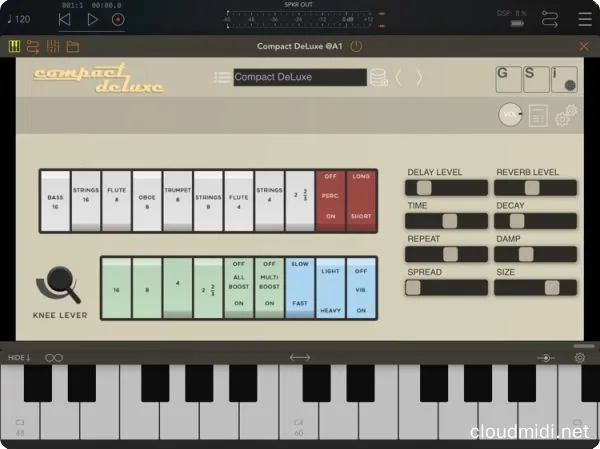Click the VOL volume knob
Viewport: 600px width, 449px height.
point(510,114)
